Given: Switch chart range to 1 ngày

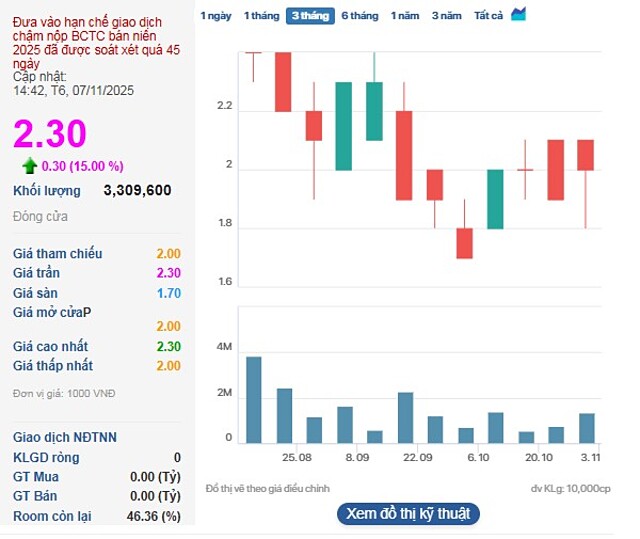Looking at the screenshot, I should 215,16.
